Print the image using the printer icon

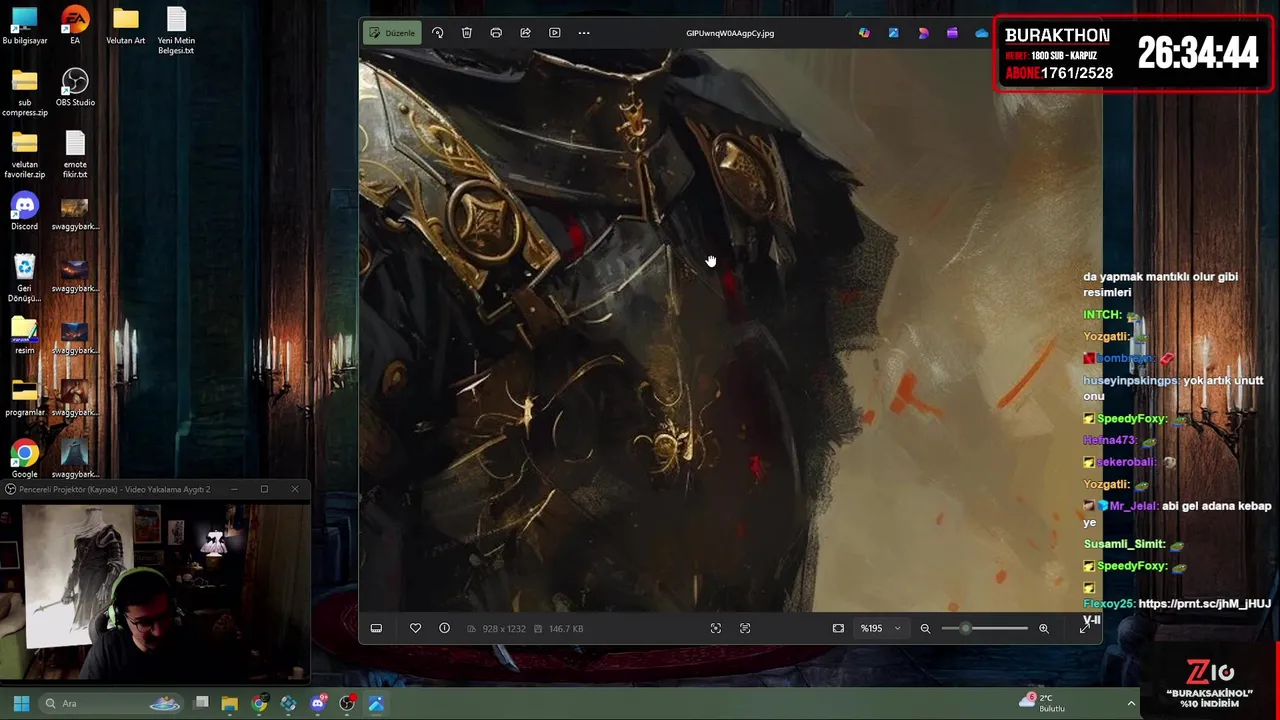click(x=496, y=33)
